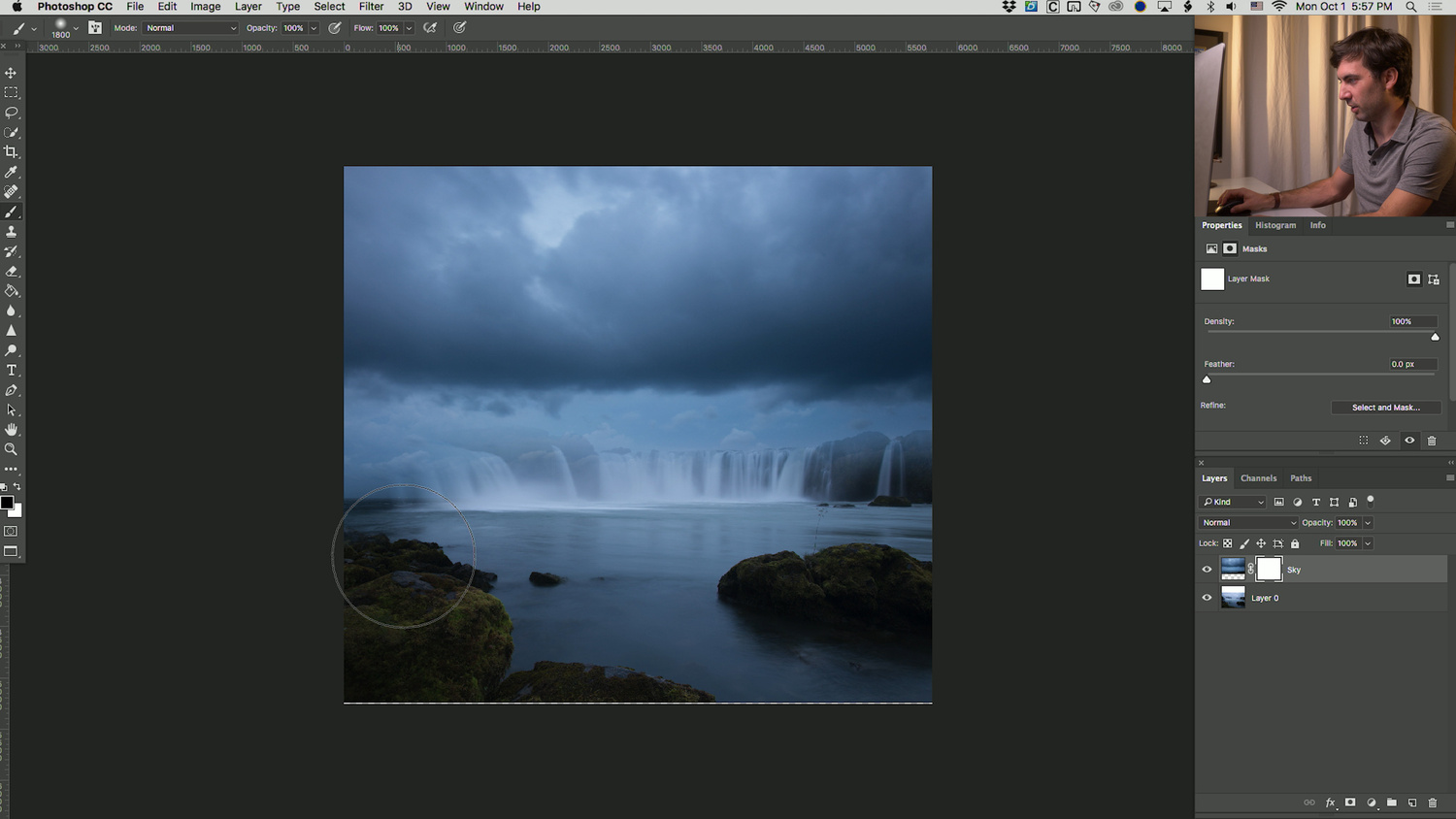This screenshot has height=819, width=1456.
Task: Select the Zoom tool
Action: point(11,449)
